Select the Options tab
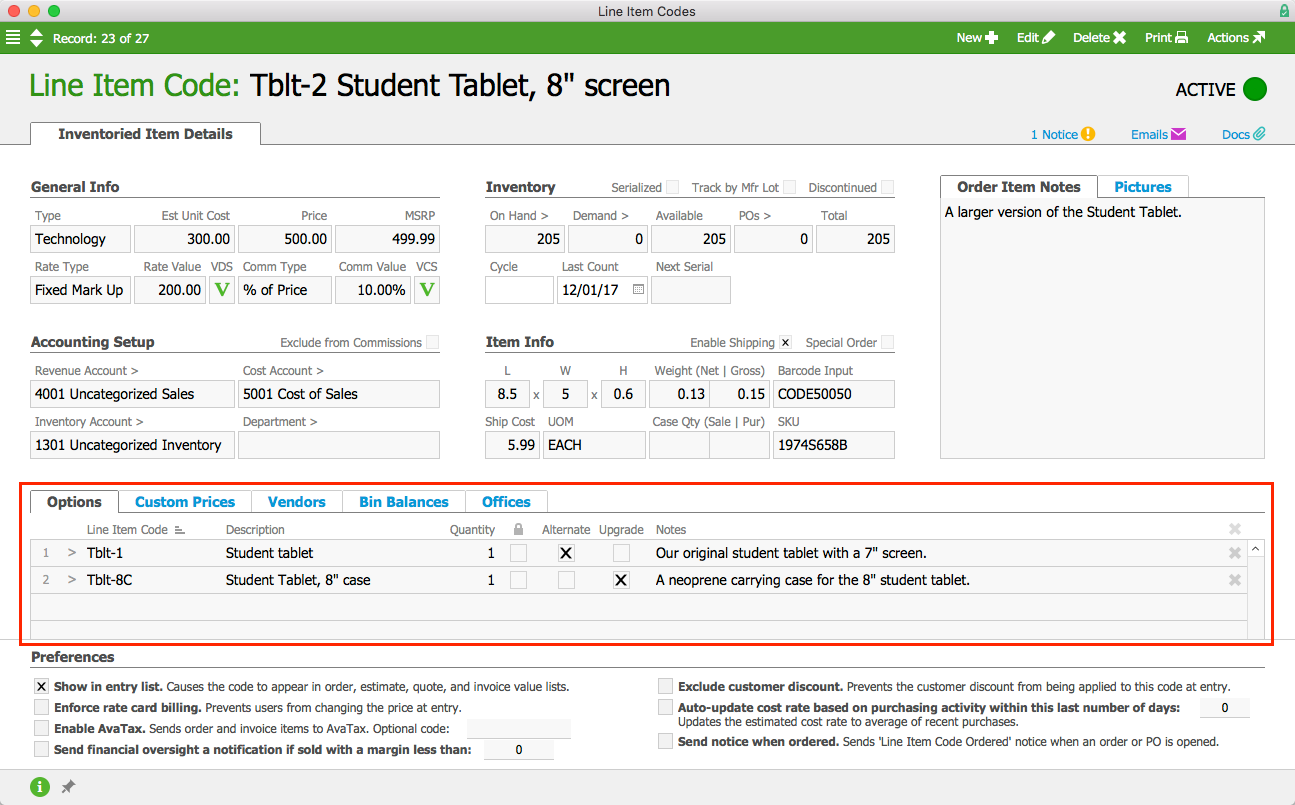1295x805 pixels. pos(75,502)
